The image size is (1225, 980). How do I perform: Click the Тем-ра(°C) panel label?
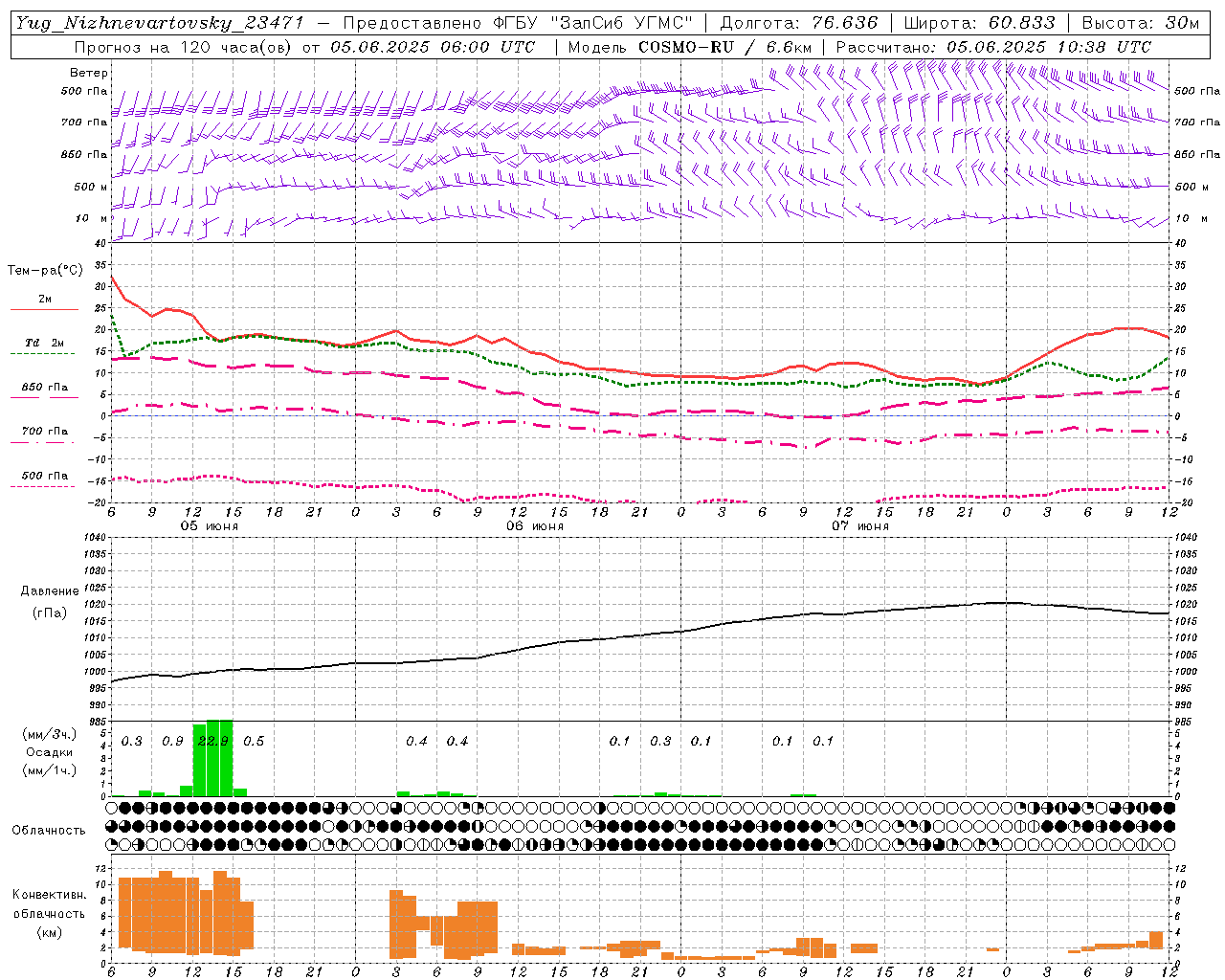coord(45,271)
